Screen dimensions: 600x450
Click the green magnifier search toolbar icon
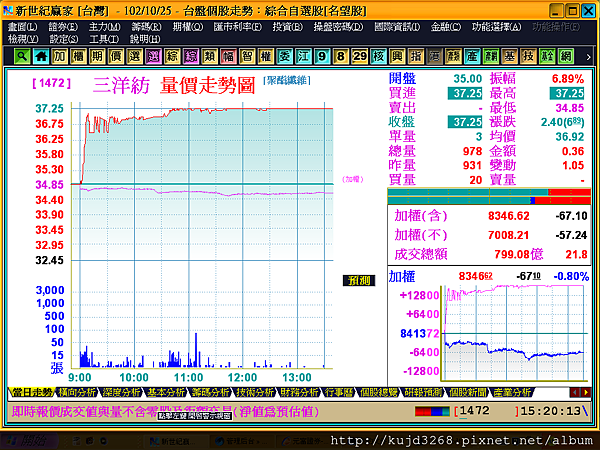click(x=22, y=57)
